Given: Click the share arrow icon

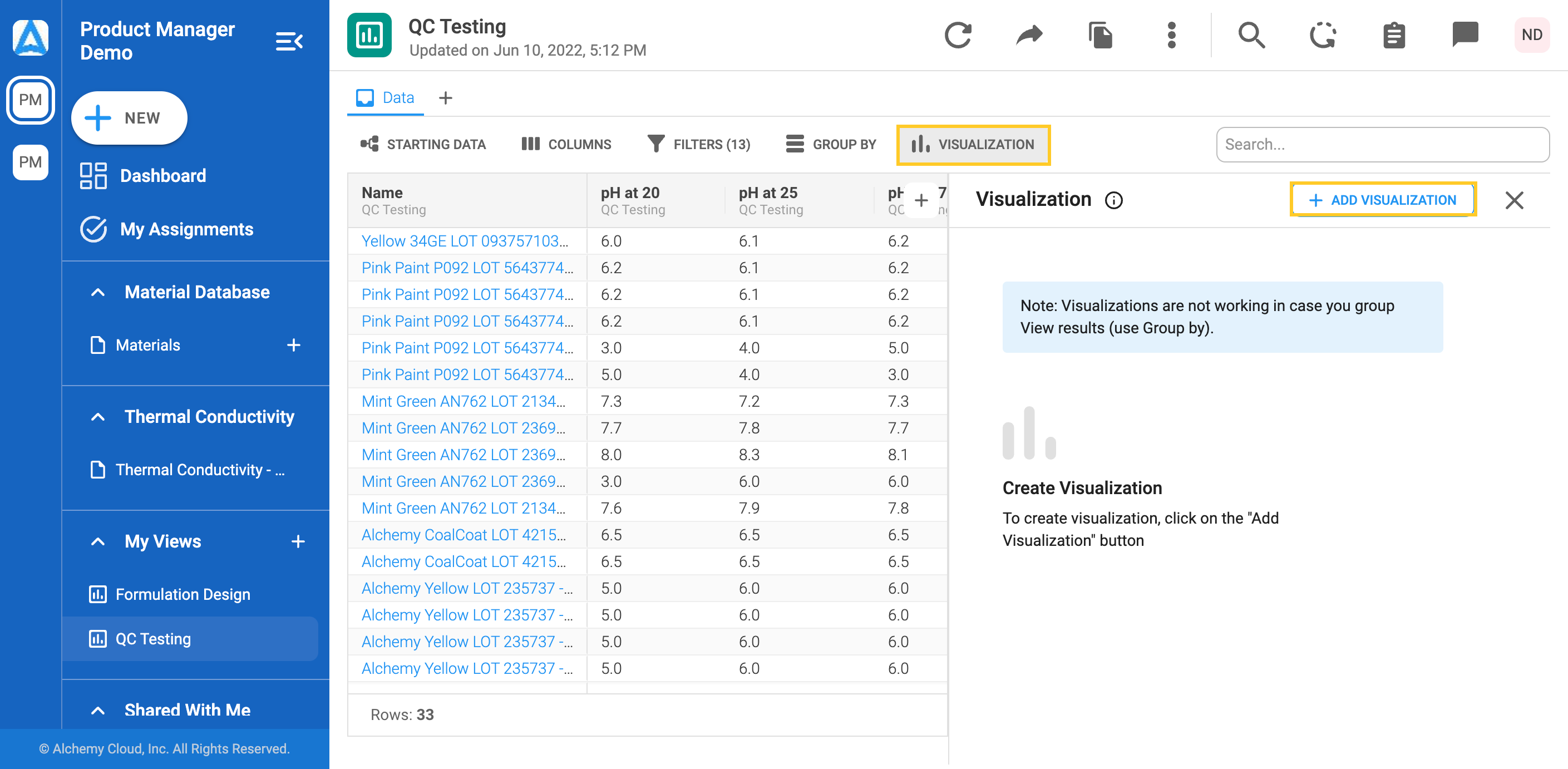Looking at the screenshot, I should (x=1029, y=34).
